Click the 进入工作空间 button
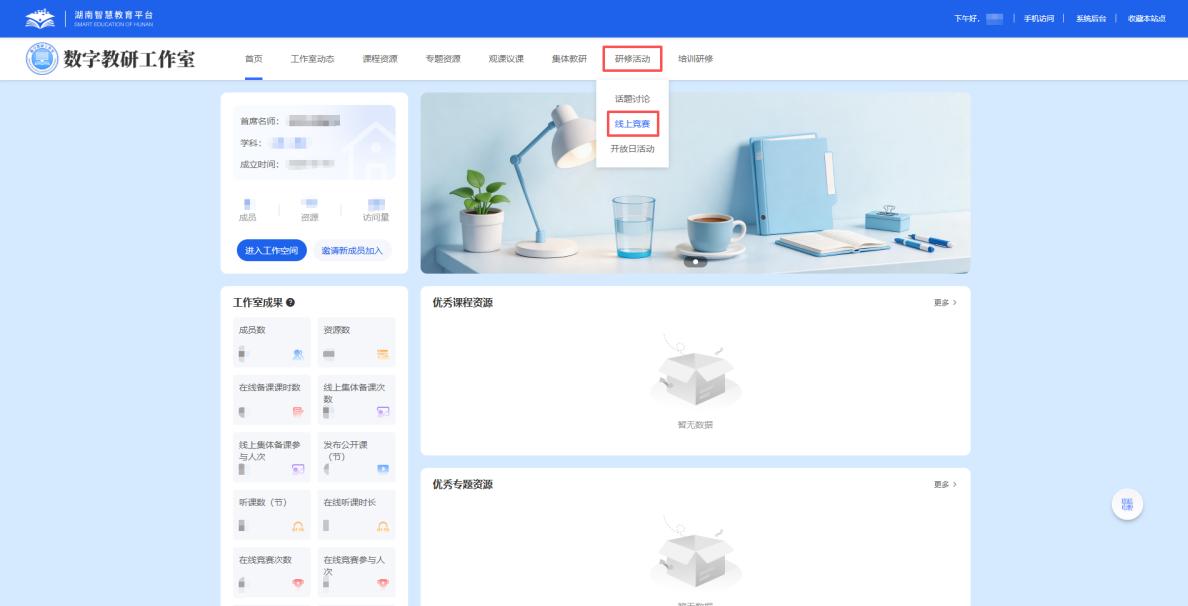 point(271,250)
